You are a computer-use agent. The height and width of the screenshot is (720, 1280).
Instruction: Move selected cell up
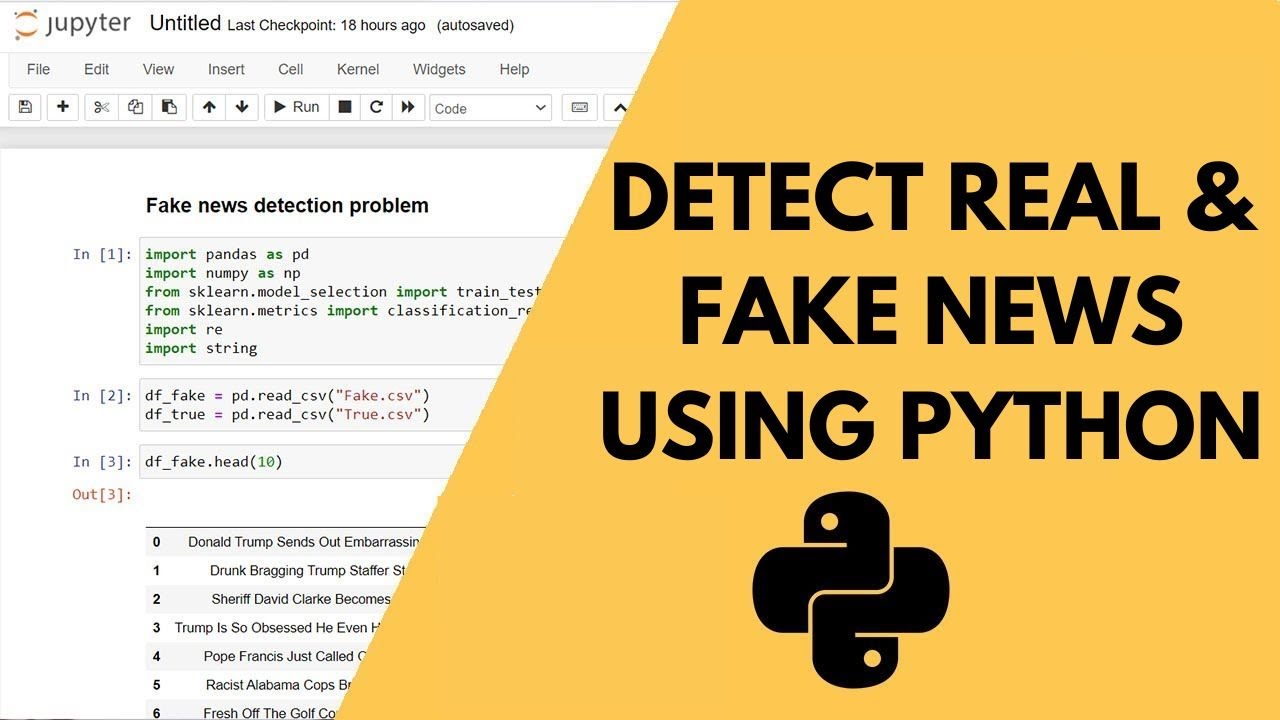pos(209,107)
